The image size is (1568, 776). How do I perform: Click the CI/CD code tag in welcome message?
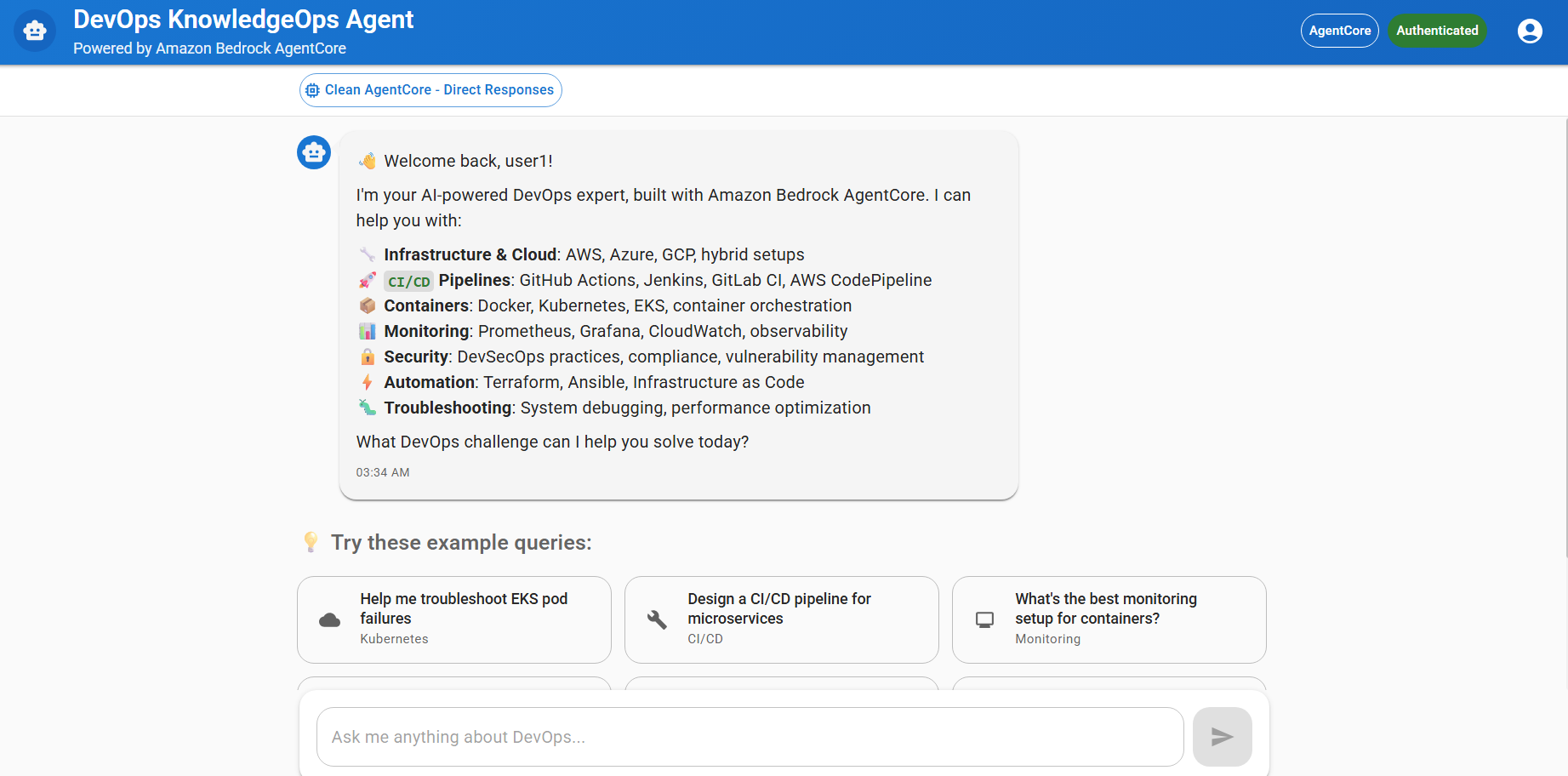[x=409, y=282]
